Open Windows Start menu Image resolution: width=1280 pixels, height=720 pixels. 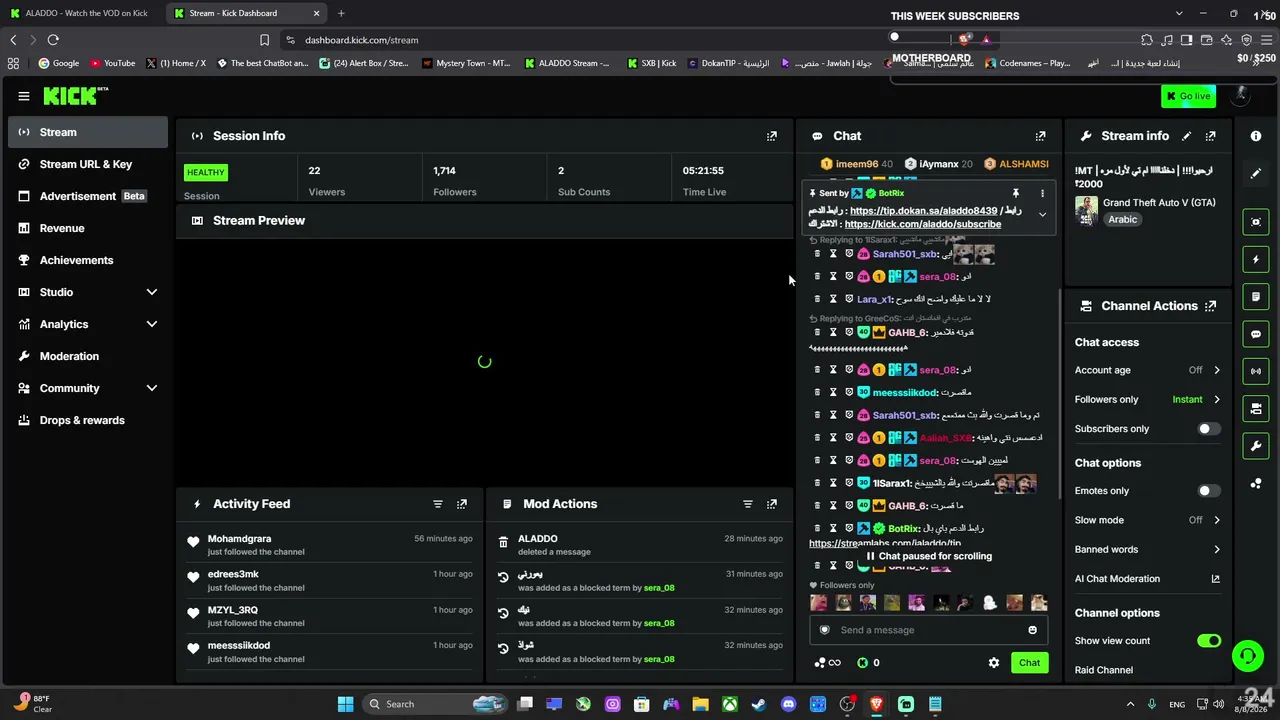pos(345,704)
